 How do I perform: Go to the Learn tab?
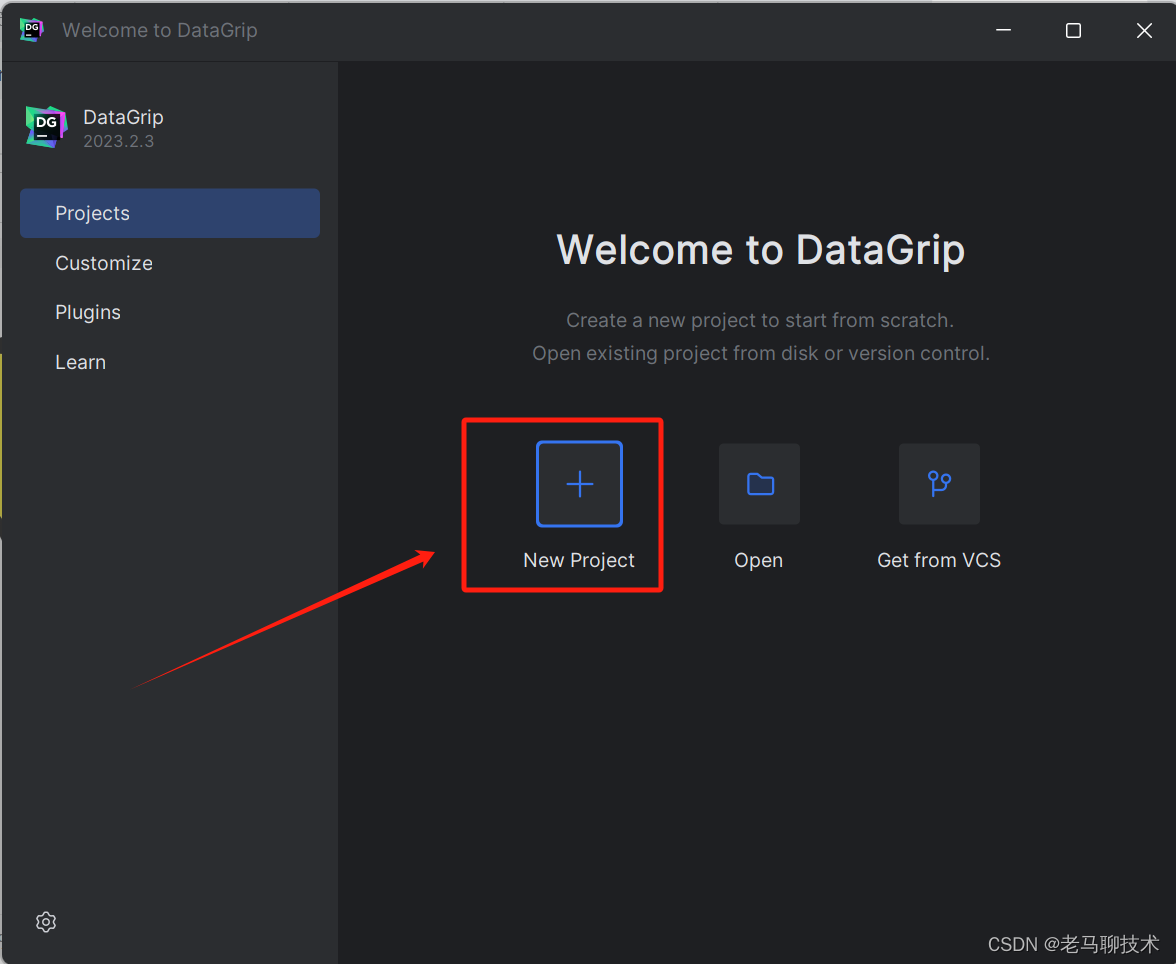tap(170, 362)
